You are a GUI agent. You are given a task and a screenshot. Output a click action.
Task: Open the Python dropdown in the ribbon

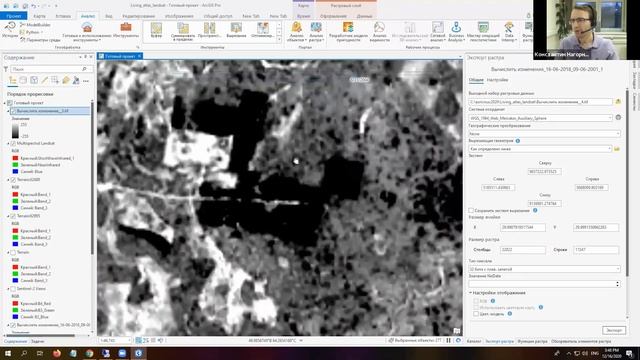coord(32,32)
